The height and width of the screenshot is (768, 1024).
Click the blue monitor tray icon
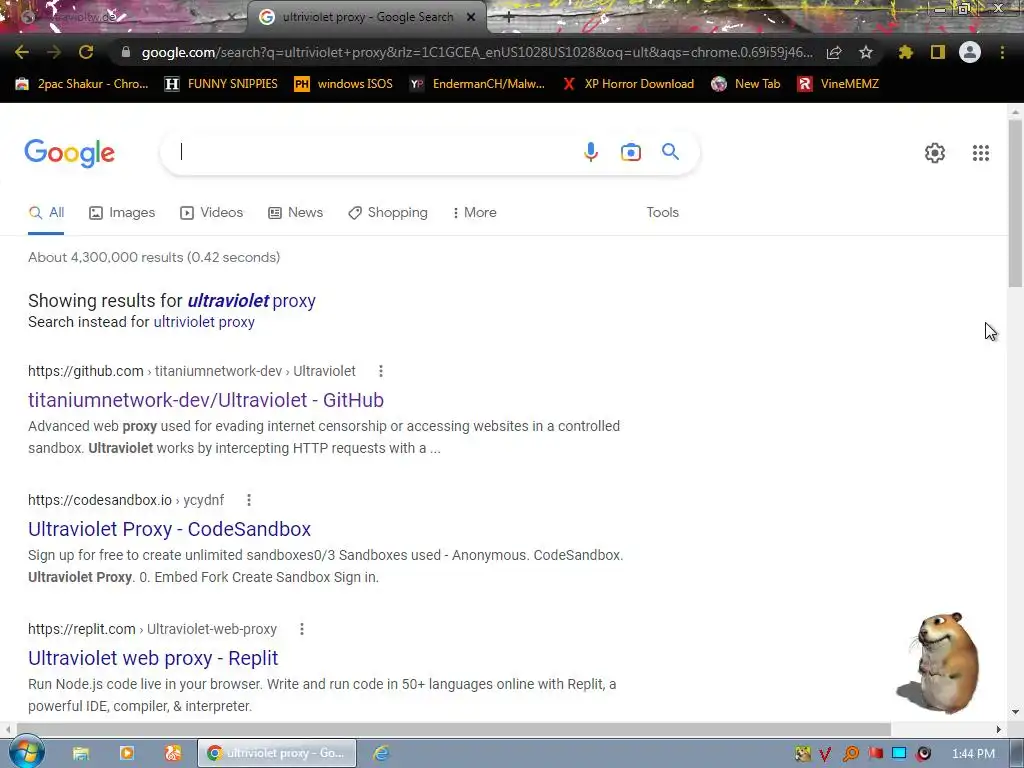899,754
